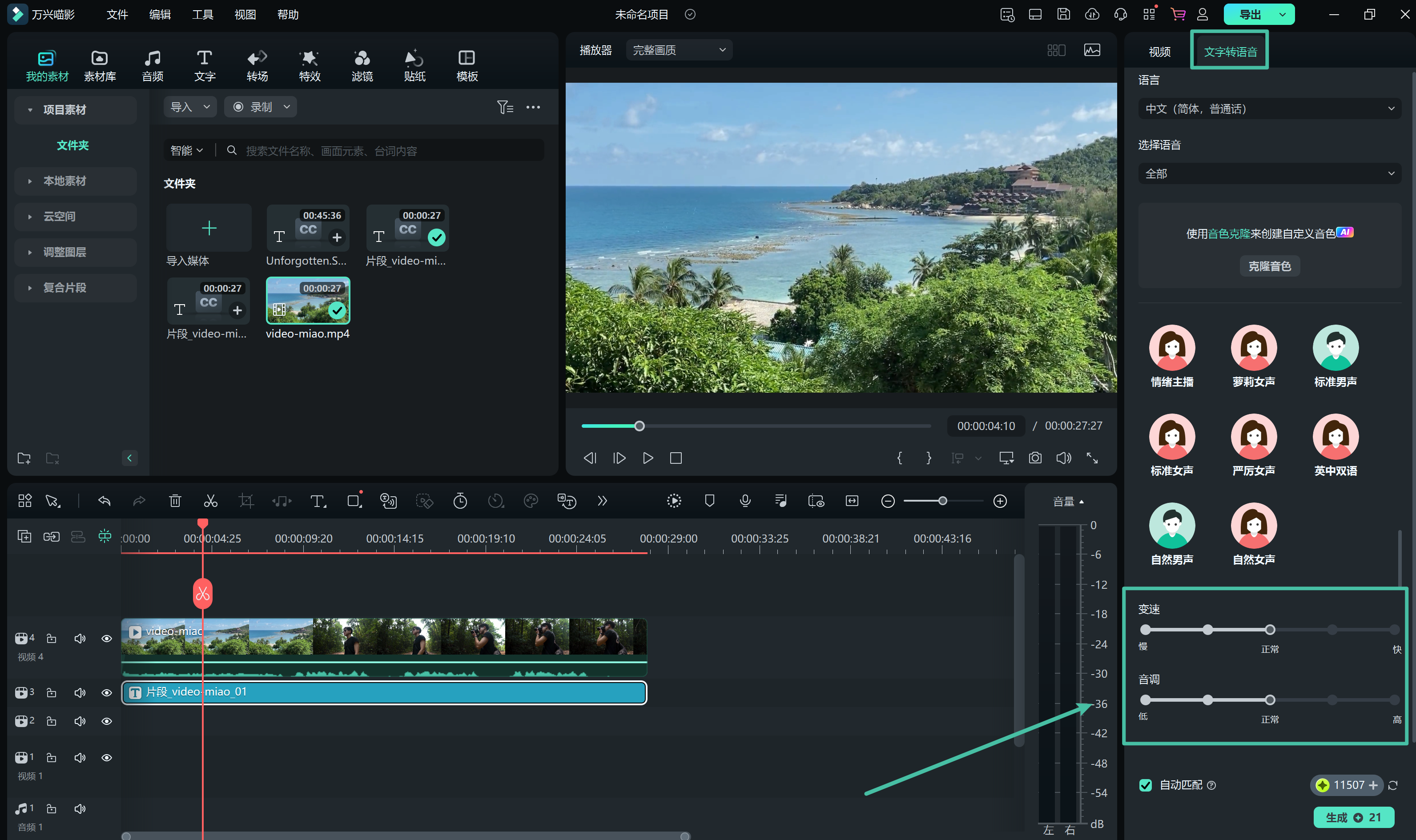Zoom out the timeline with minus icon
This screenshot has width=1416, height=840.
(888, 502)
